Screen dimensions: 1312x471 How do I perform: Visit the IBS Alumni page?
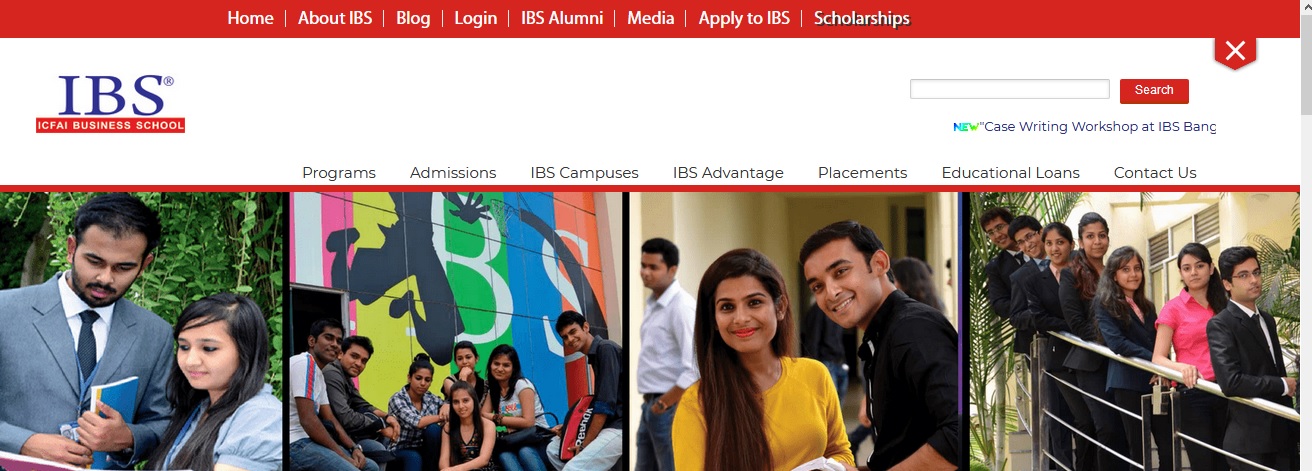click(562, 18)
